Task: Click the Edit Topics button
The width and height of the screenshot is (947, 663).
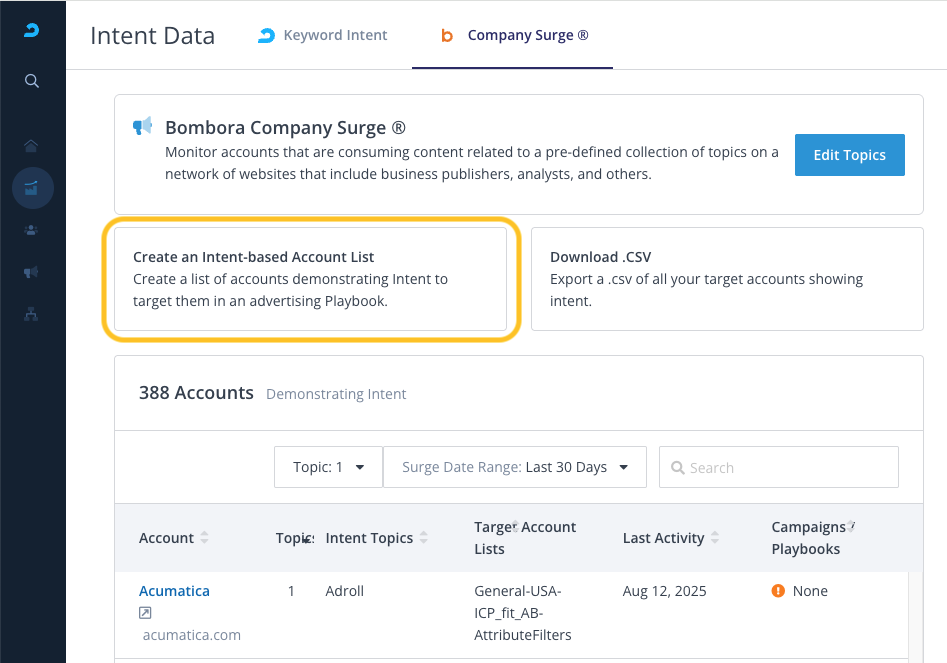Action: [x=849, y=155]
